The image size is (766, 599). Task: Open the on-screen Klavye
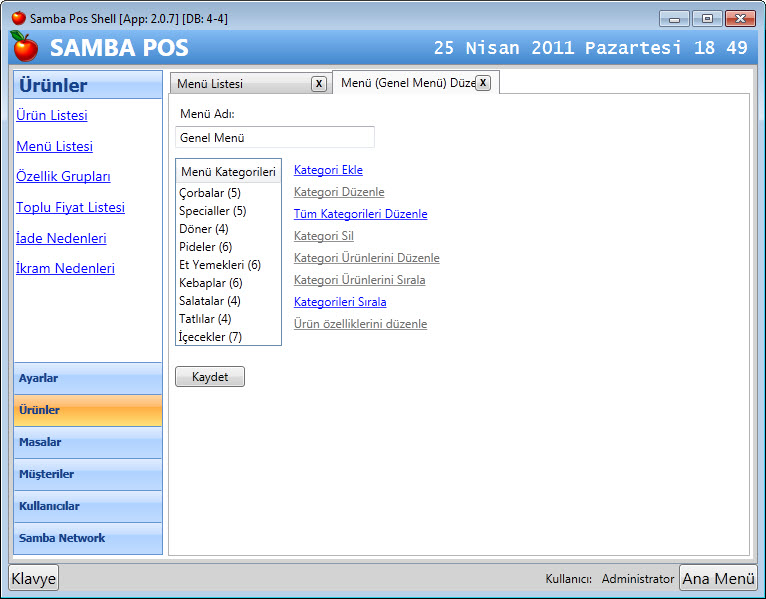point(34,578)
